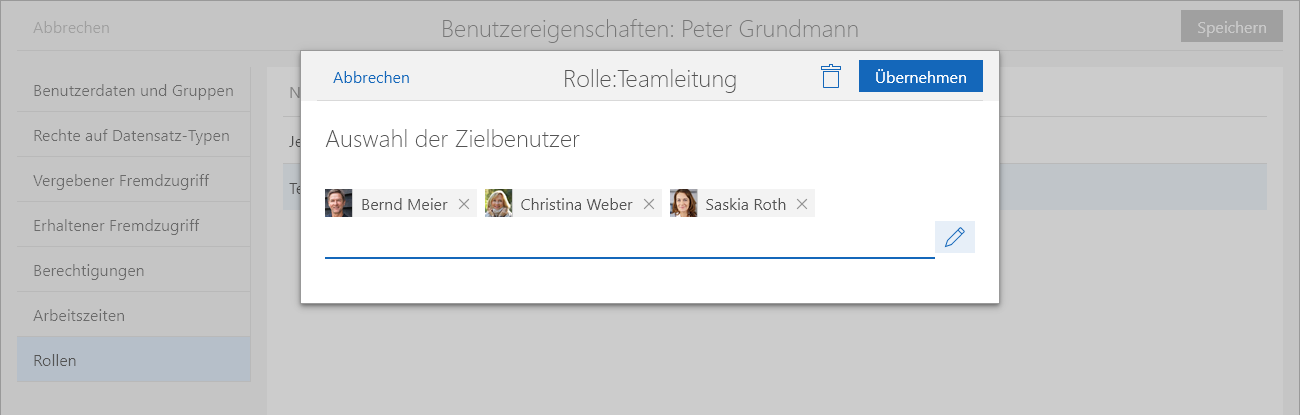Image resolution: width=1300 pixels, height=415 pixels.
Task: Click the trash icon to delete the role
Action: point(830,77)
